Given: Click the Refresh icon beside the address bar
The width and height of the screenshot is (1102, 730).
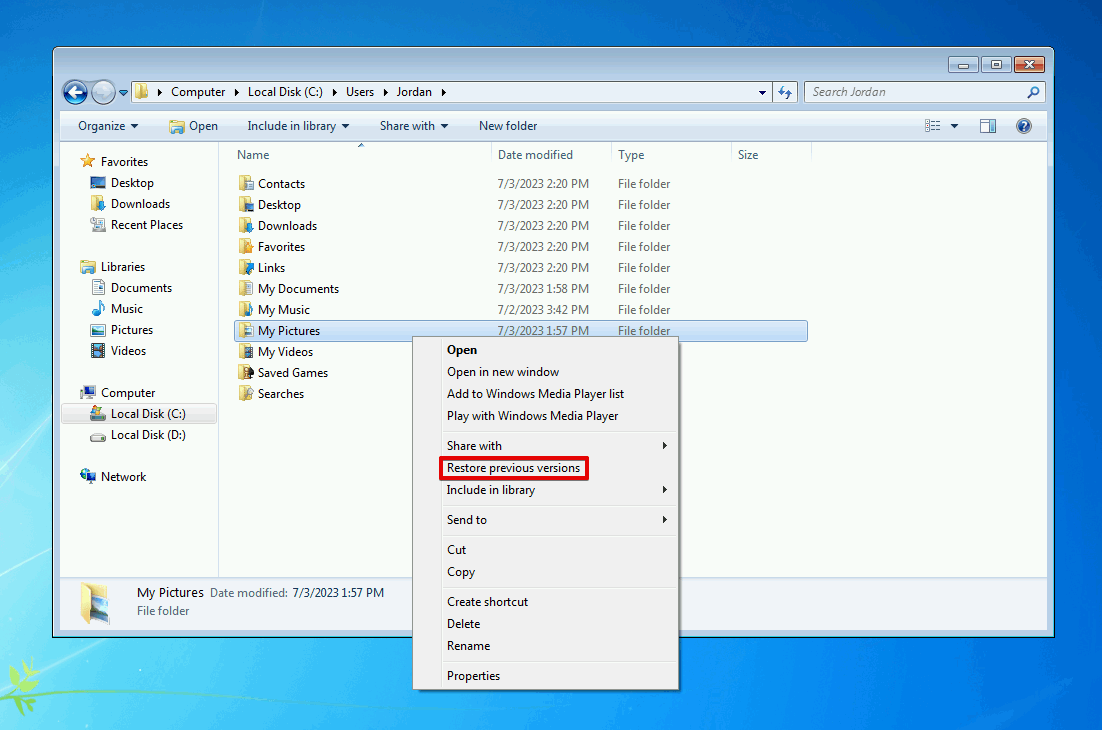Looking at the screenshot, I should click(x=785, y=92).
